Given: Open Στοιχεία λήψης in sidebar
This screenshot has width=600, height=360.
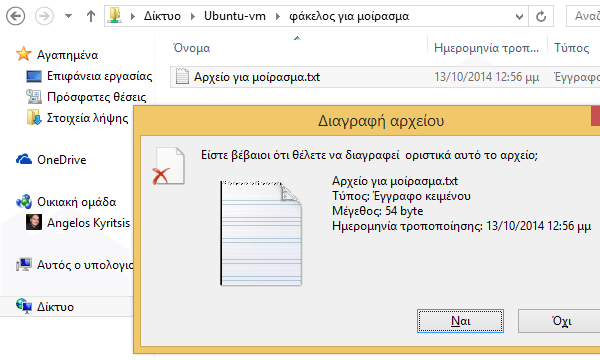Looking at the screenshot, I should click(x=88, y=118).
